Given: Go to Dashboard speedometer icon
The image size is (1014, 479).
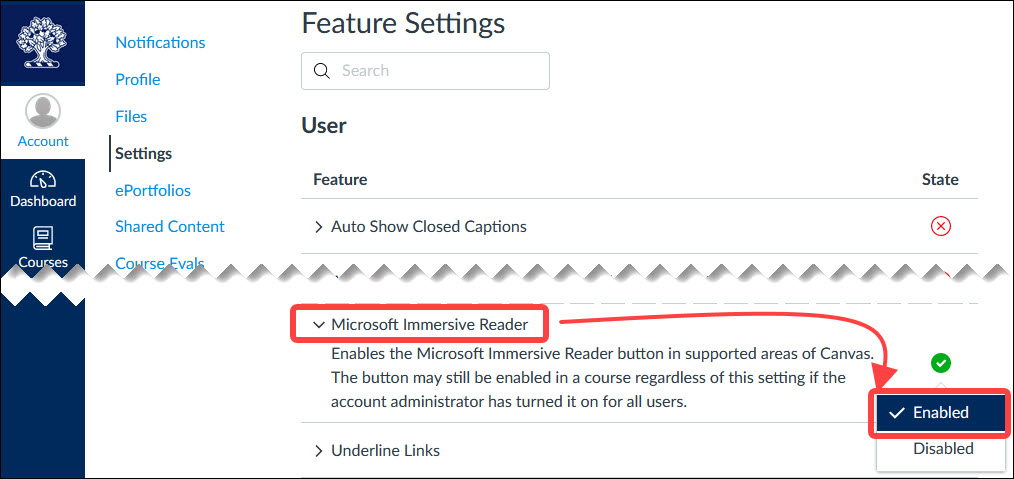Looking at the screenshot, I should 43,180.
